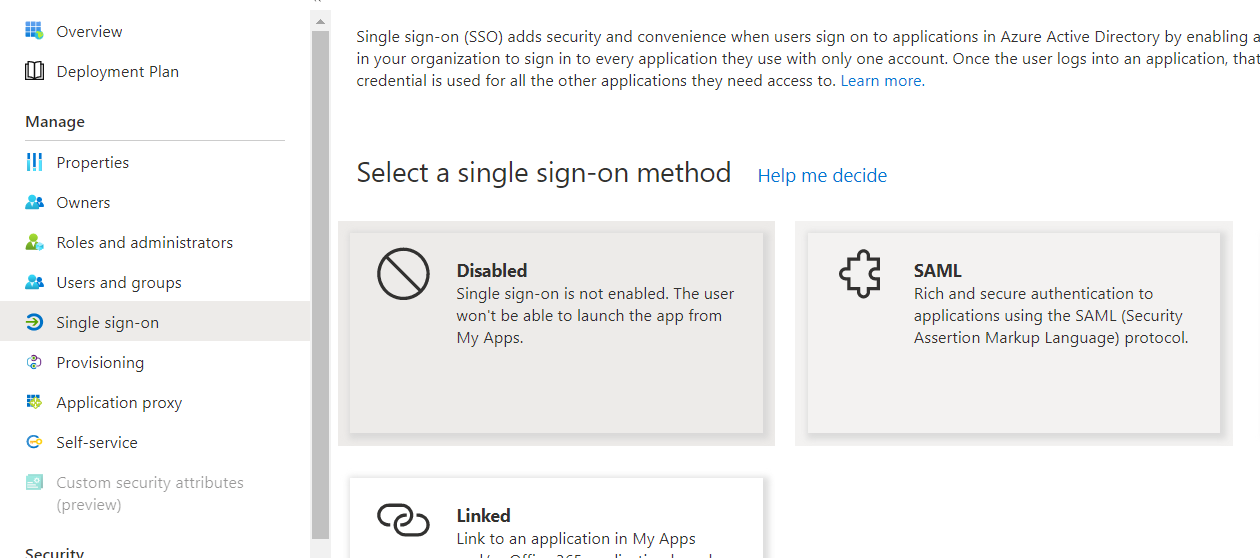The width and height of the screenshot is (1260, 558).
Task: Choose the Linked sign-on method card
Action: pos(556,518)
